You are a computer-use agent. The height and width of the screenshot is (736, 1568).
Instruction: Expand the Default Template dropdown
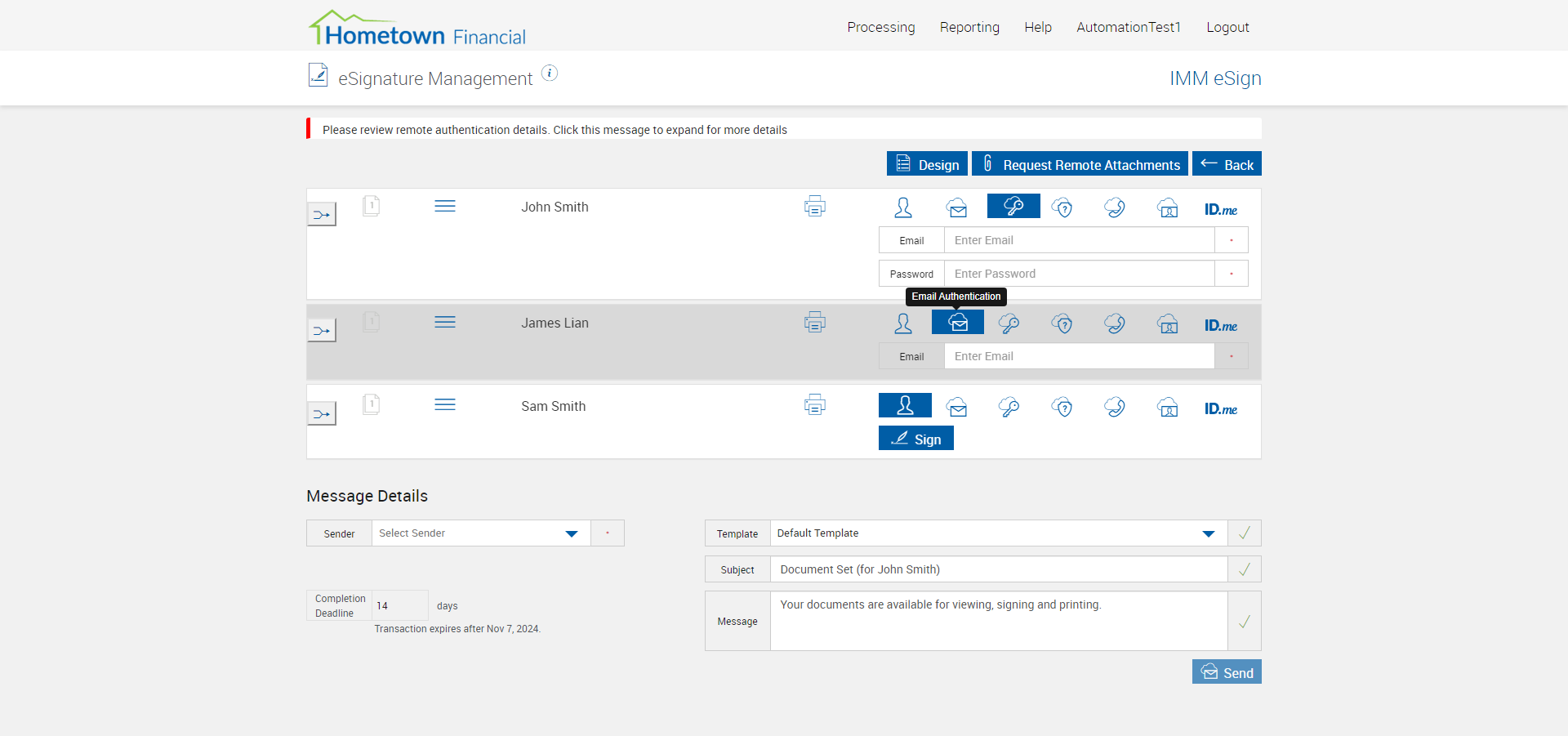click(x=998, y=533)
